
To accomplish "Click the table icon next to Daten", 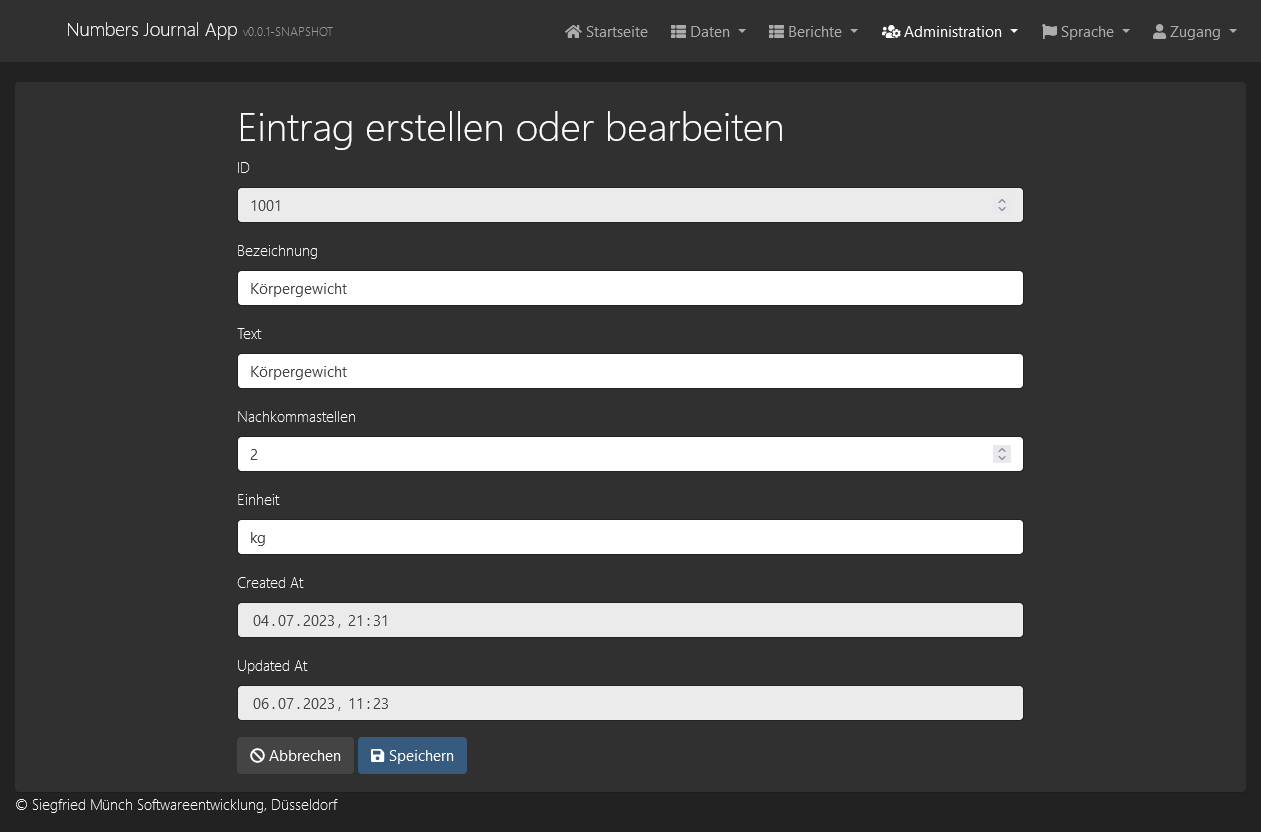I will [678, 32].
